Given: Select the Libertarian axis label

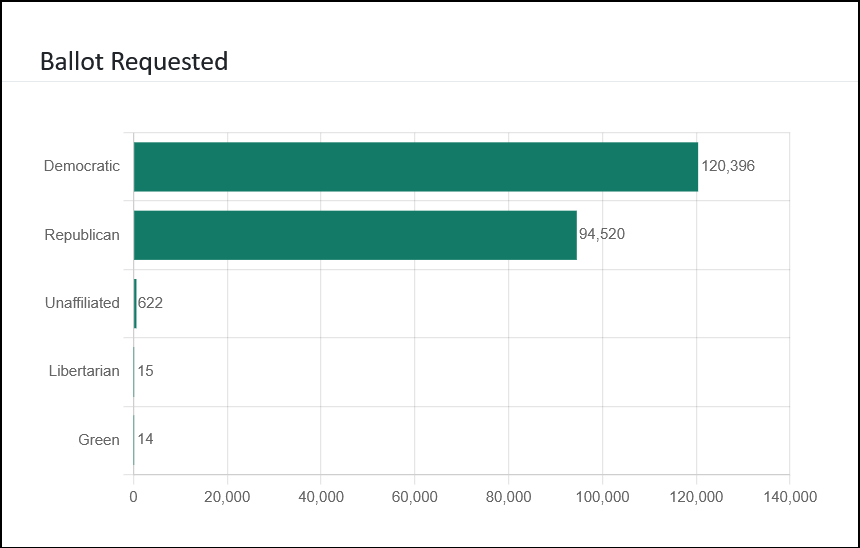Looking at the screenshot, I should 84,371.
